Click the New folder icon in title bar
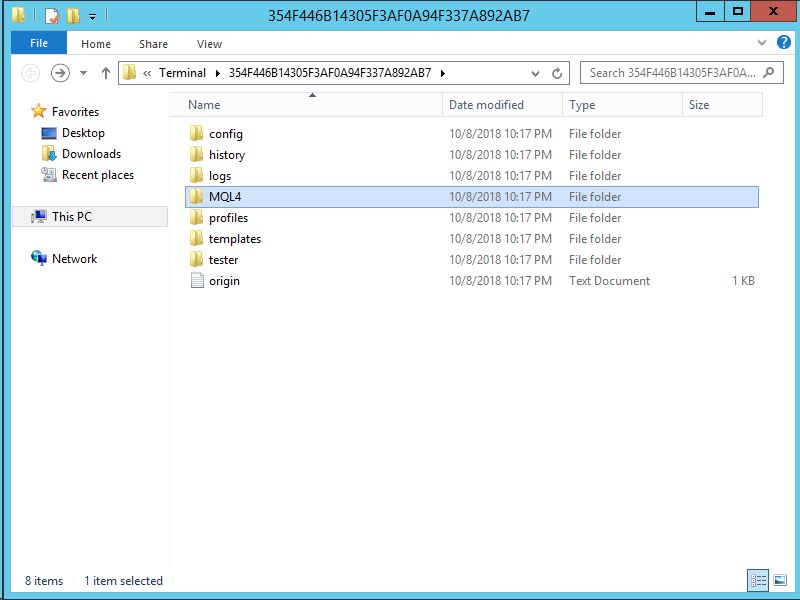Viewport: 800px width, 600px height. [73, 16]
